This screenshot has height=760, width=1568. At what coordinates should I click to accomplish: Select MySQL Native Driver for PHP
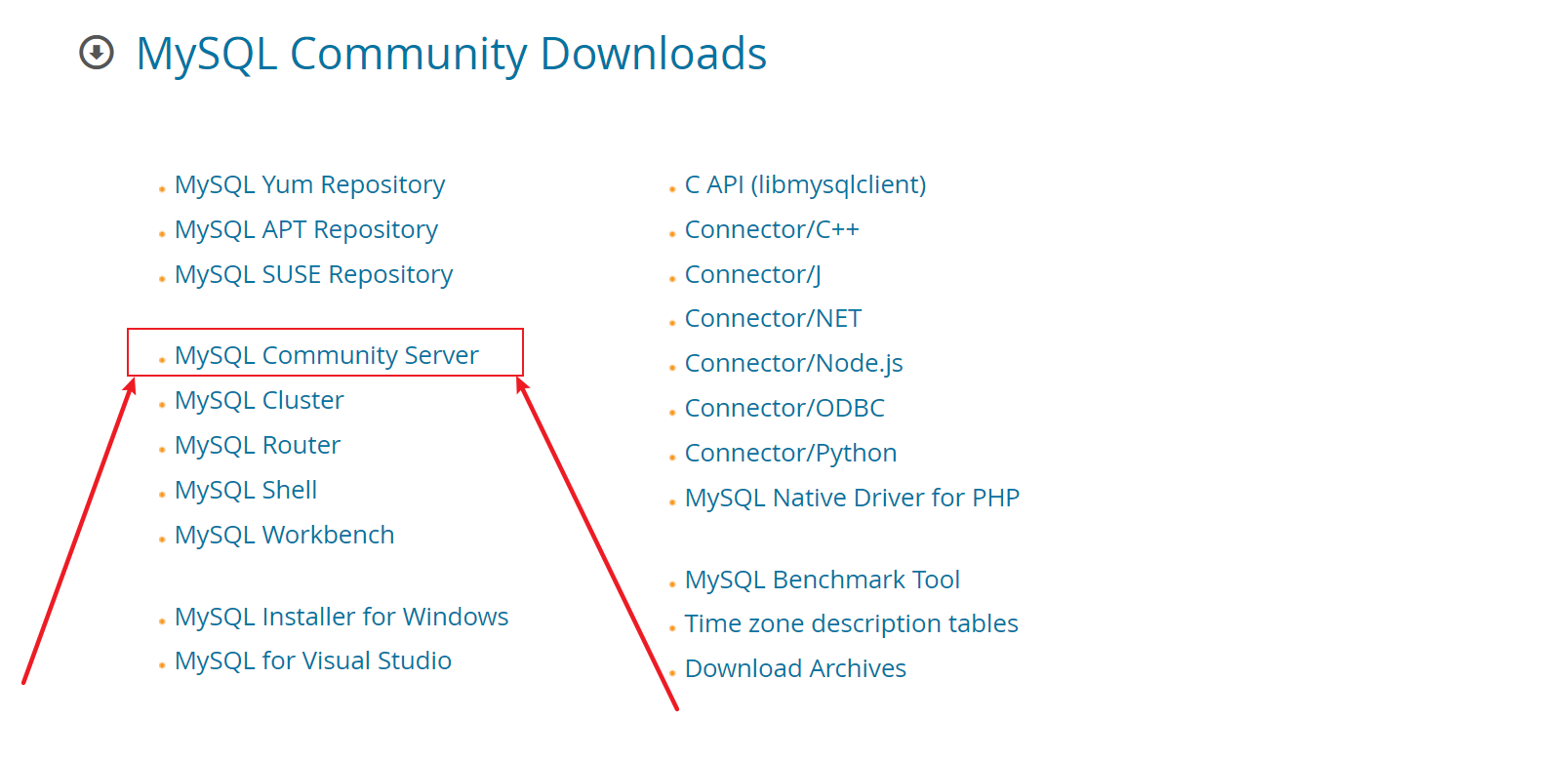tap(852, 498)
